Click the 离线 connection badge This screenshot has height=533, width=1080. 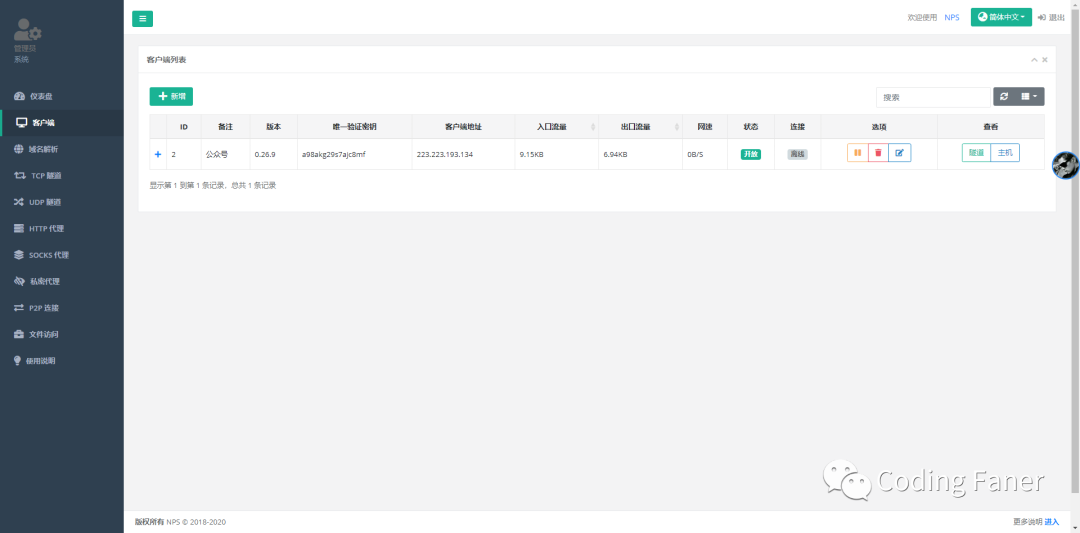[x=798, y=154]
